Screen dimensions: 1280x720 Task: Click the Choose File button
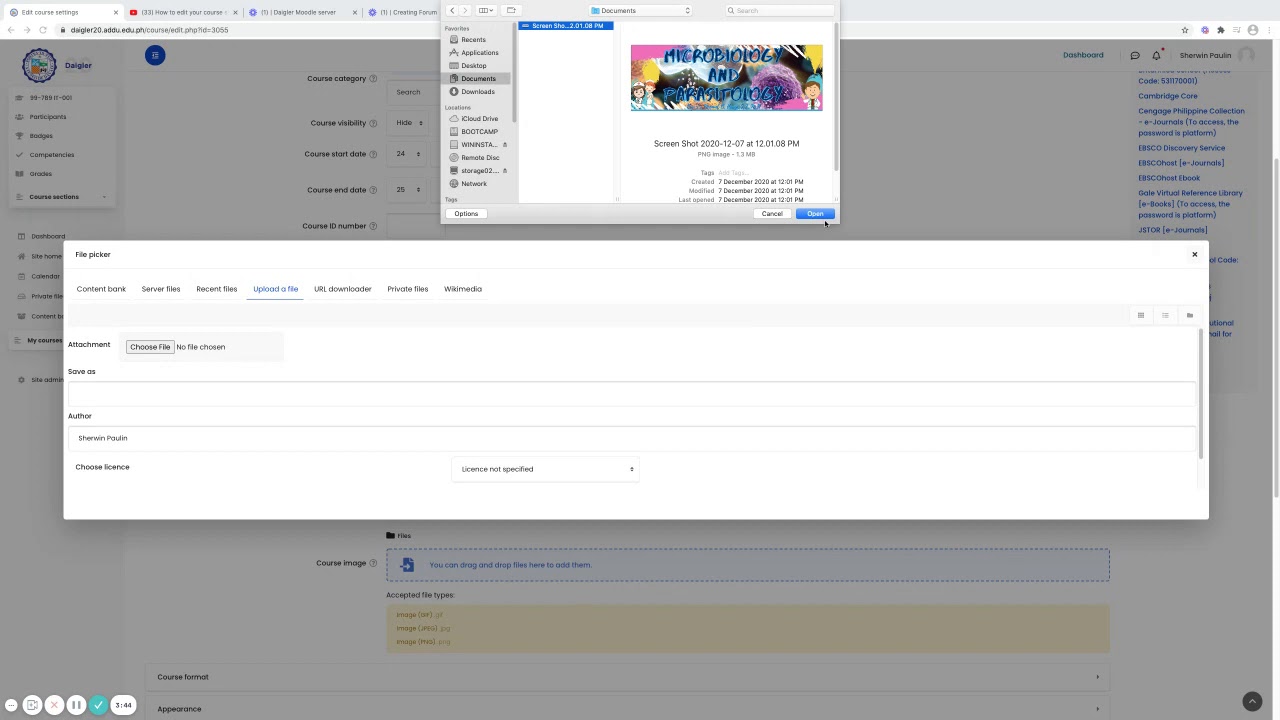click(150, 347)
